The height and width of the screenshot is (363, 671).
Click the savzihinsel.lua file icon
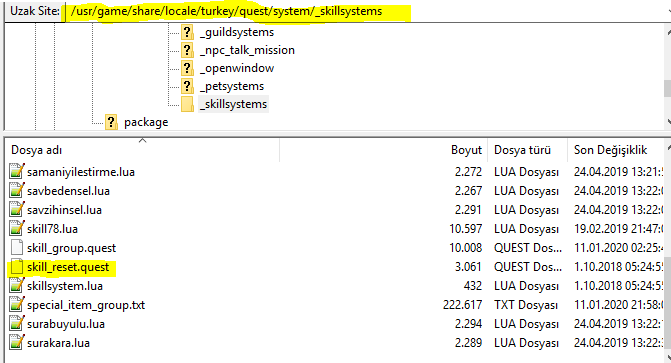coord(16,209)
